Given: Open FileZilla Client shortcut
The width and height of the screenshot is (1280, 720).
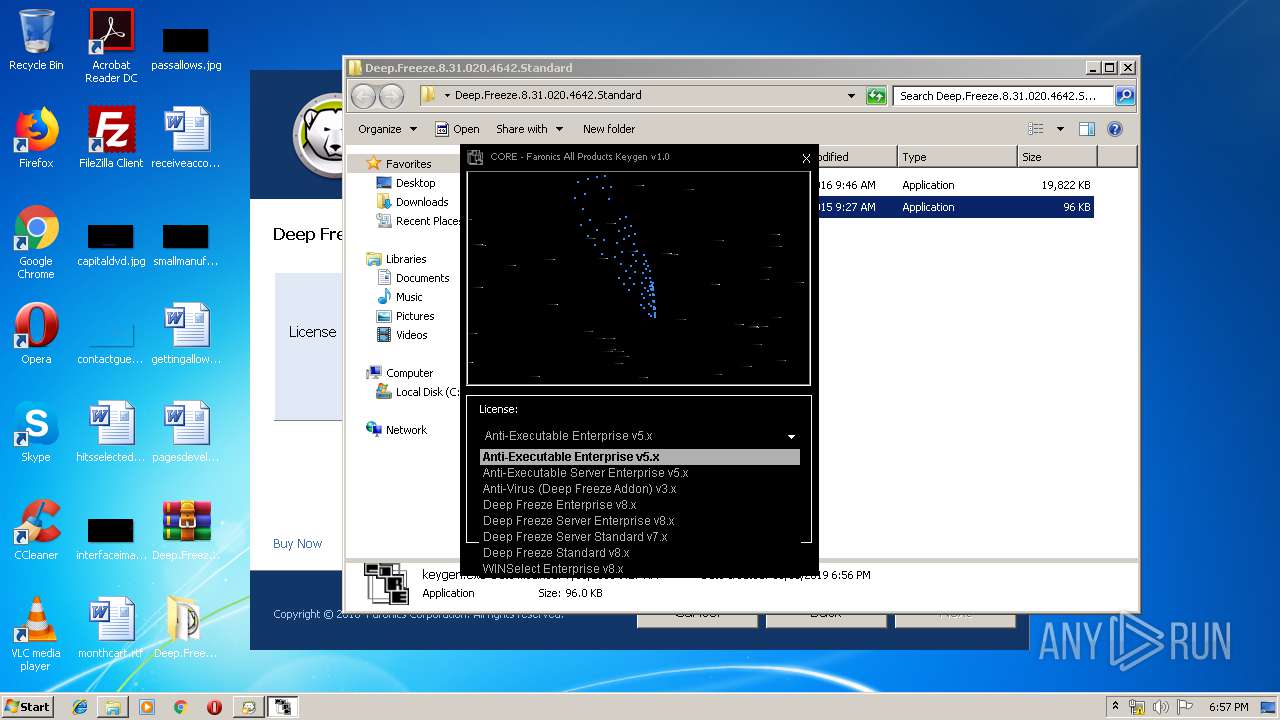Looking at the screenshot, I should (x=111, y=138).
